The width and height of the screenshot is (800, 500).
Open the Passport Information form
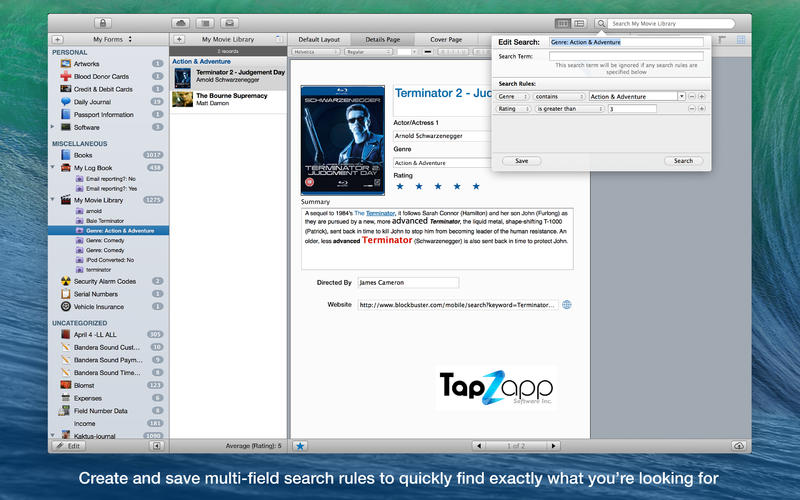[108, 115]
